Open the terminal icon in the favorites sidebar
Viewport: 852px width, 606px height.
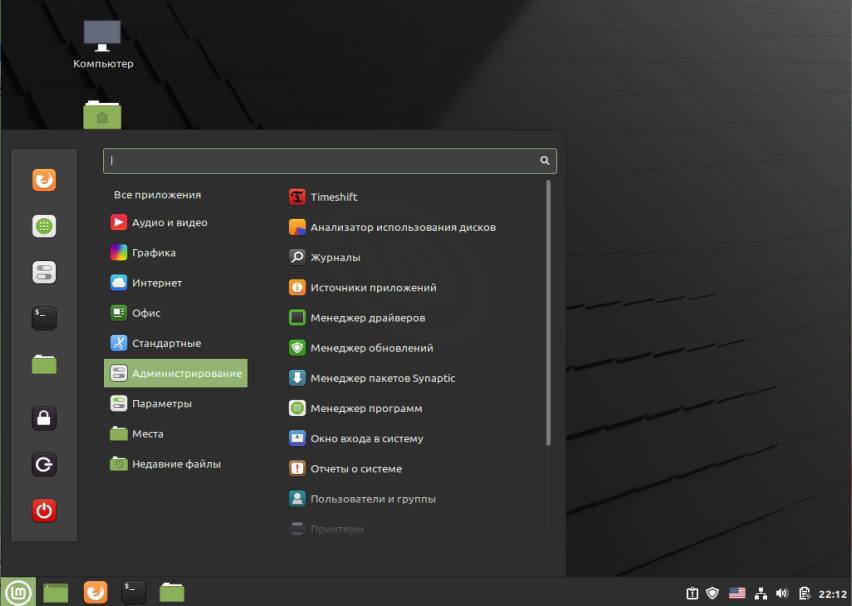click(44, 318)
